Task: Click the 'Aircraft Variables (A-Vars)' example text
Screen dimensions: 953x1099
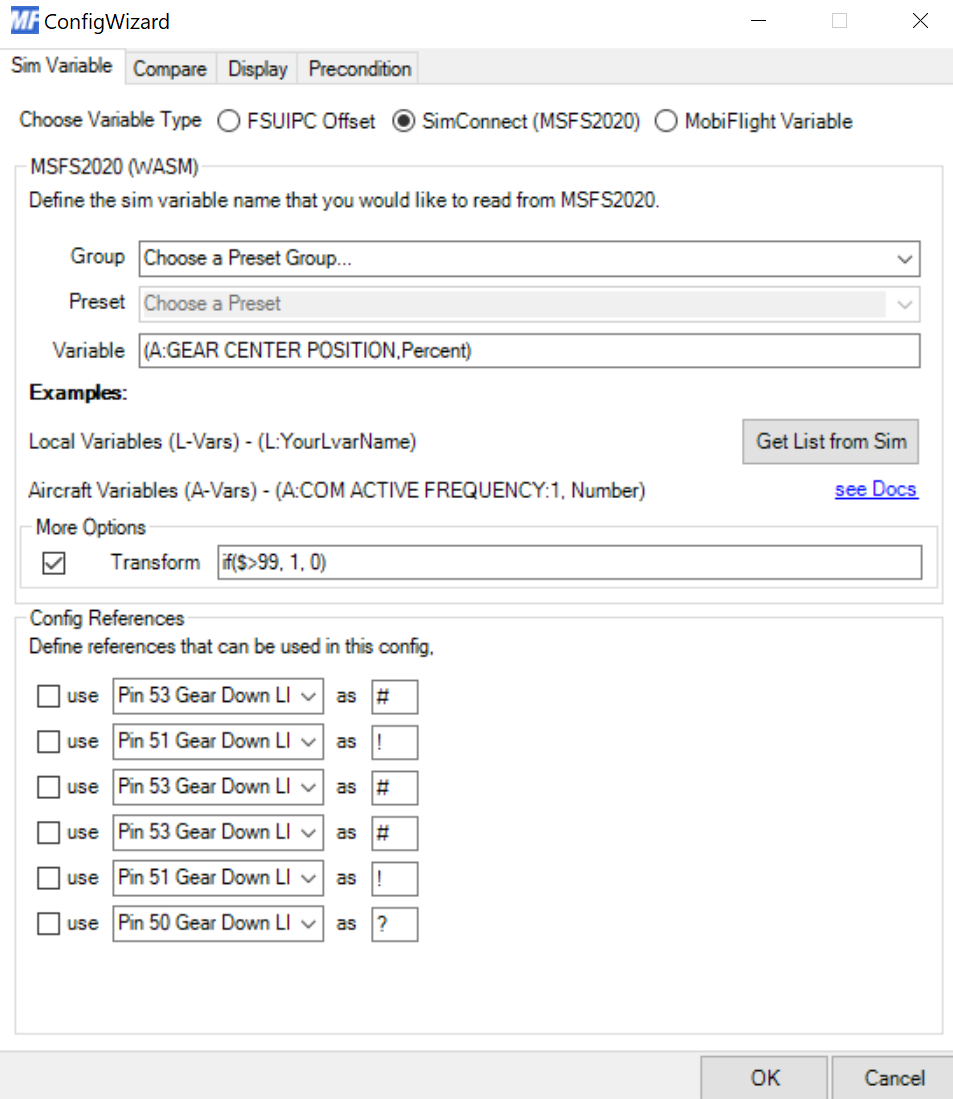Action: click(x=337, y=490)
